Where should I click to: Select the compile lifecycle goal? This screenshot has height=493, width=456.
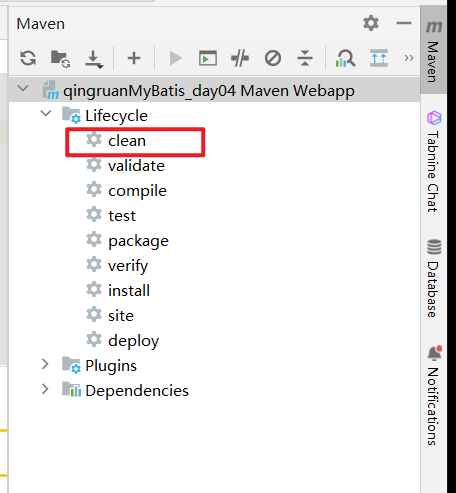click(x=137, y=191)
